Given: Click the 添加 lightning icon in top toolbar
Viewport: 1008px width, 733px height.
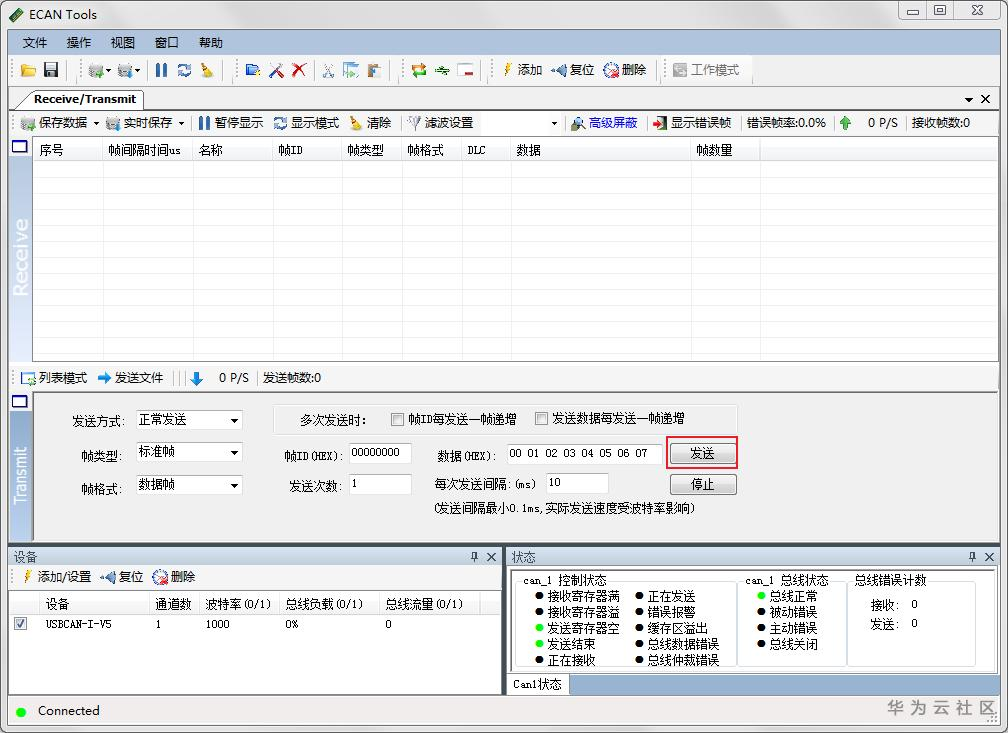Looking at the screenshot, I should [522, 69].
